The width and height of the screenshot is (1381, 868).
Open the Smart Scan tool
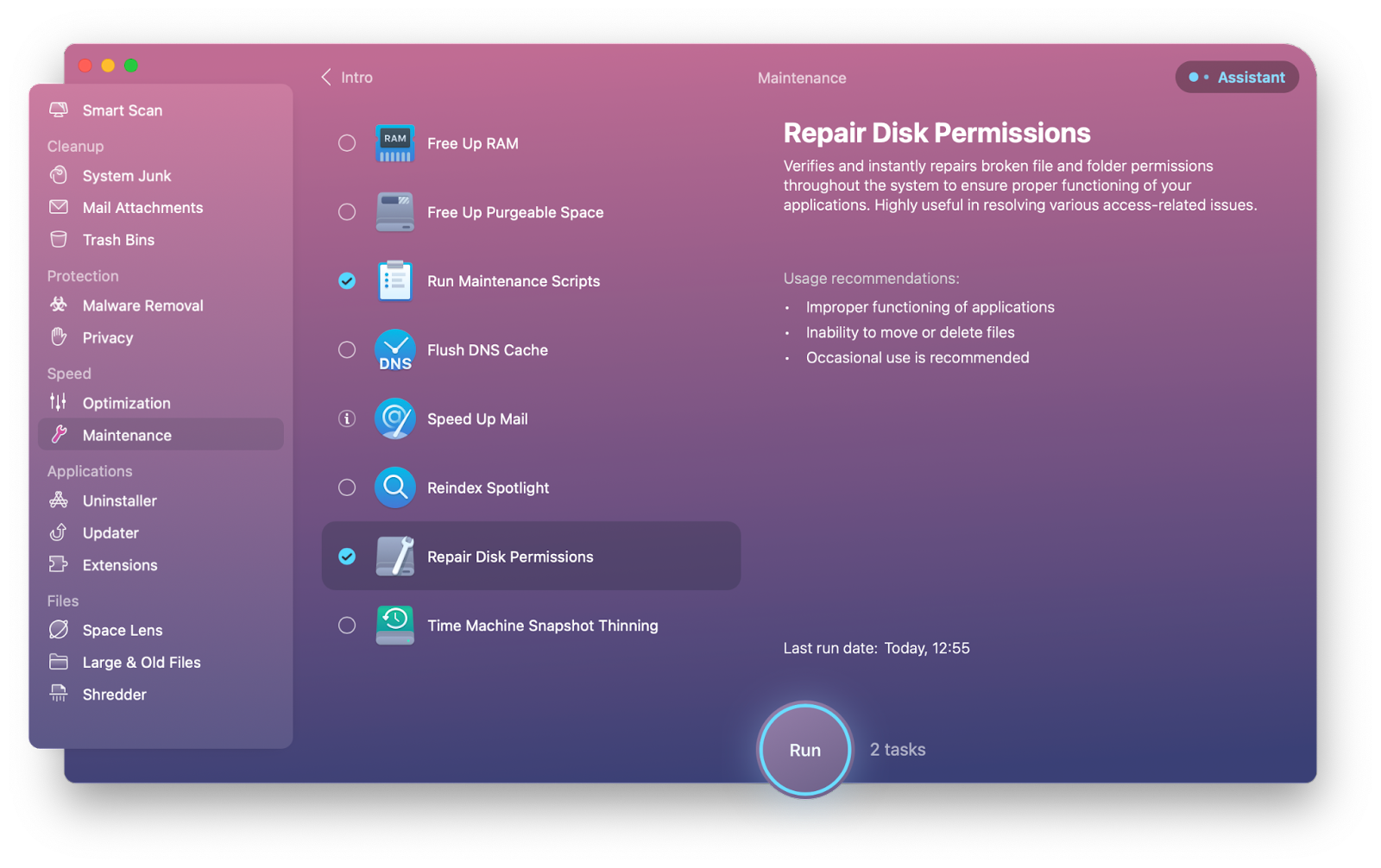(121, 110)
